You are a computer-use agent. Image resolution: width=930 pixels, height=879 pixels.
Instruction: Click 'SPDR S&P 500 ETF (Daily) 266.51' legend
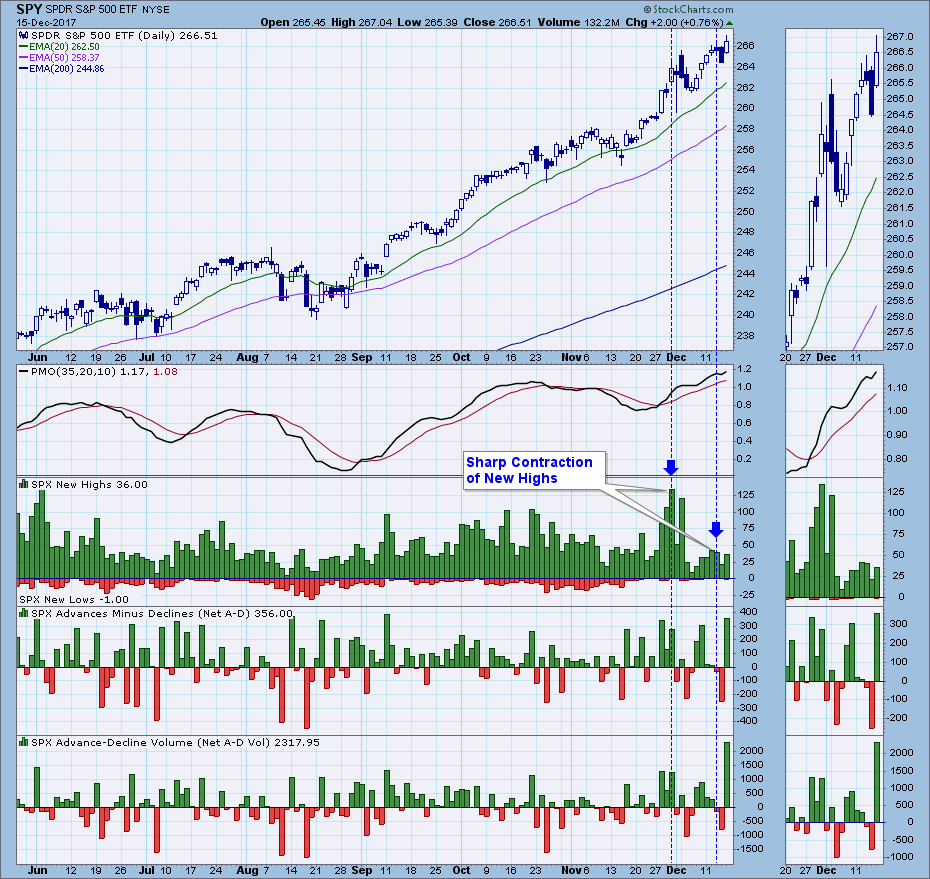coord(124,36)
